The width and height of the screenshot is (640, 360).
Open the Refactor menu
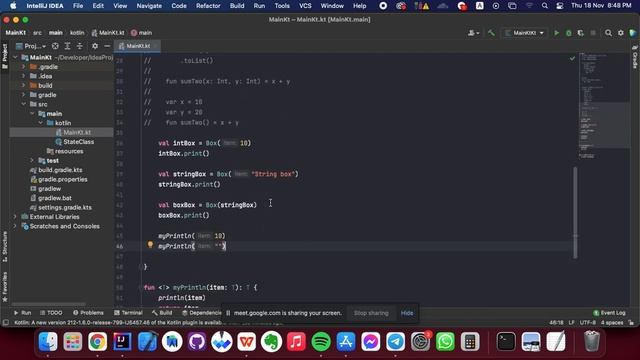coord(208,6)
